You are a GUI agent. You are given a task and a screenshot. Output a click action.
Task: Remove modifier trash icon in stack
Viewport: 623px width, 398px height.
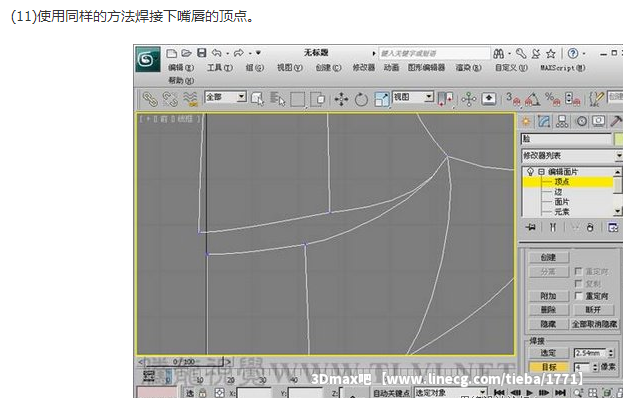tap(590, 228)
